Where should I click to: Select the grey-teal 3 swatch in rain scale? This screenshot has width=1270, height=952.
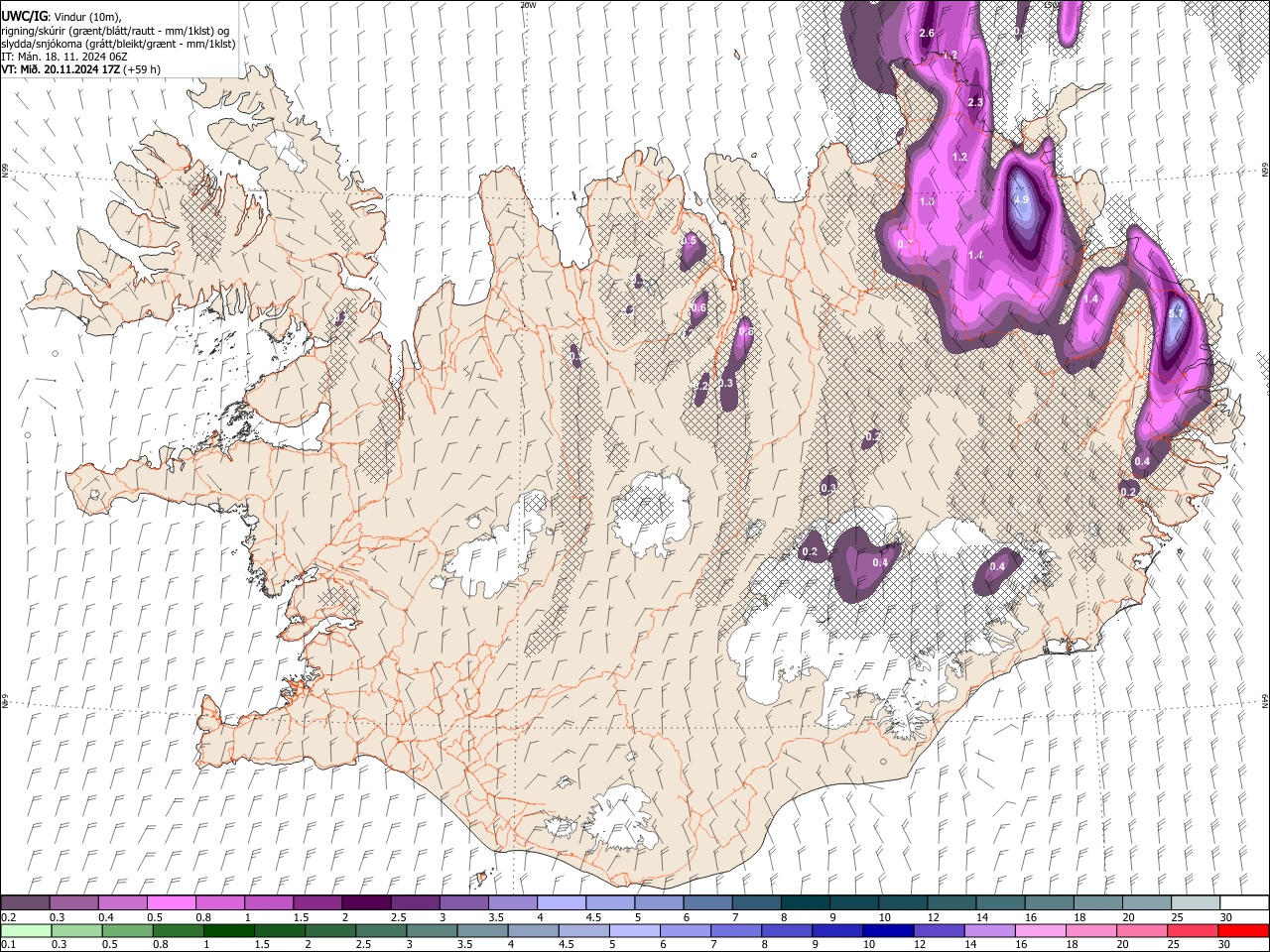(432, 930)
